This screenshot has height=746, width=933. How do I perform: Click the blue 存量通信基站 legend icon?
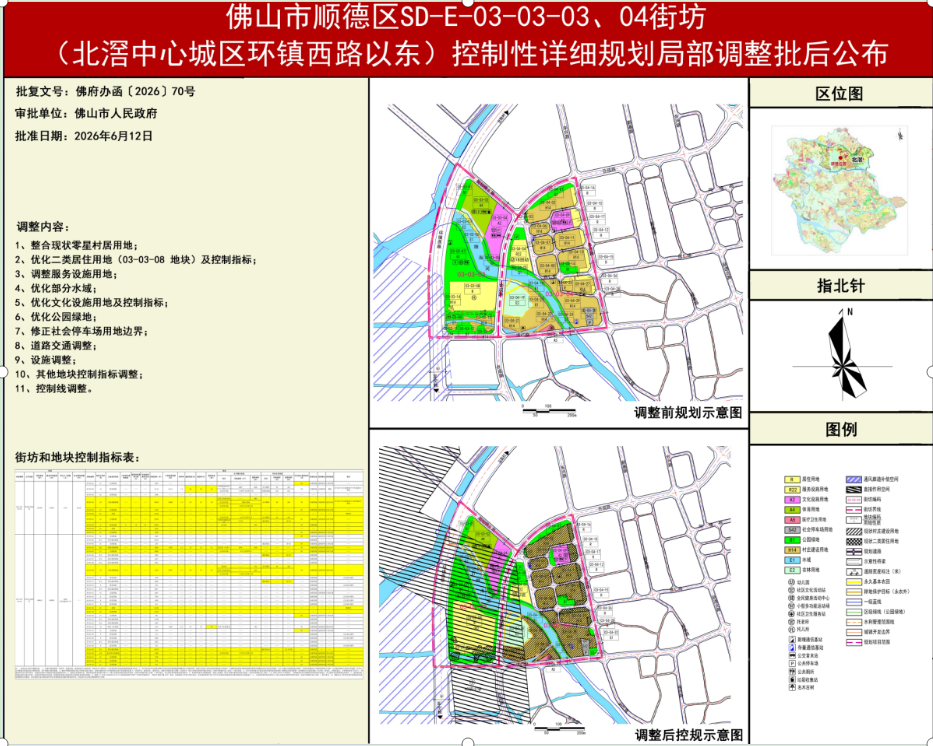coord(792,647)
